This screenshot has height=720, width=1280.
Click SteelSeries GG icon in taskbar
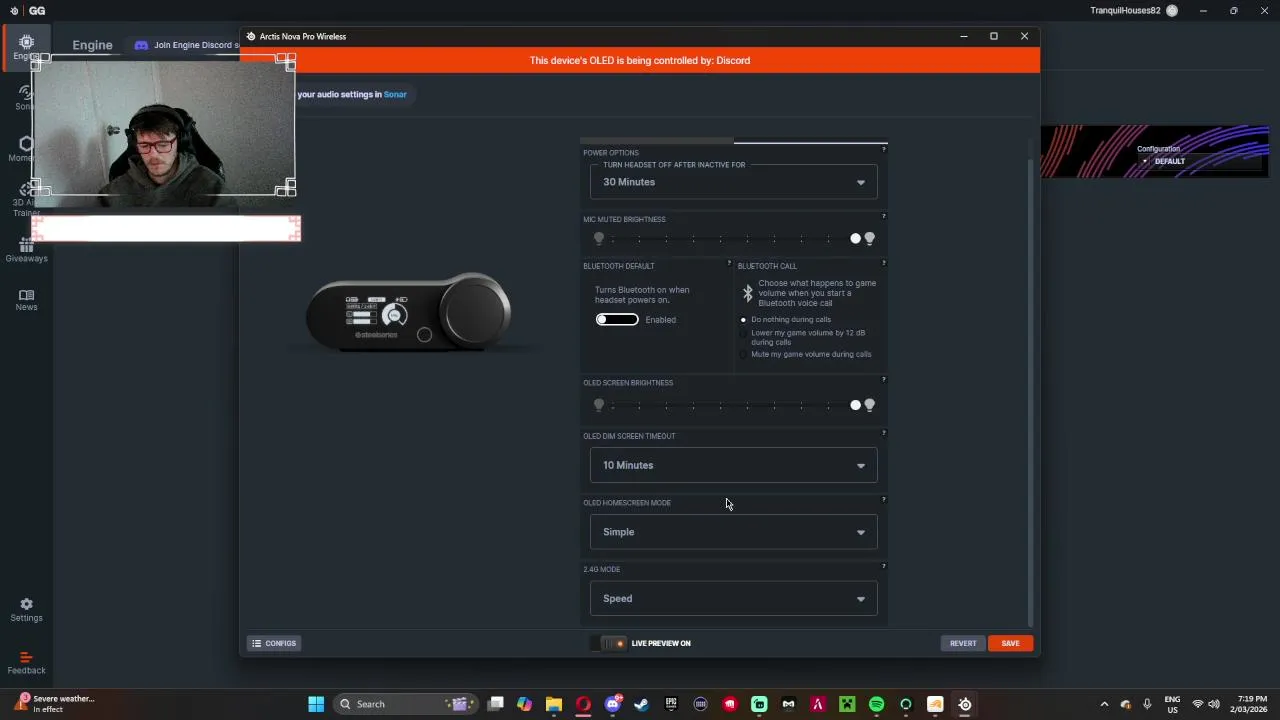(965, 704)
